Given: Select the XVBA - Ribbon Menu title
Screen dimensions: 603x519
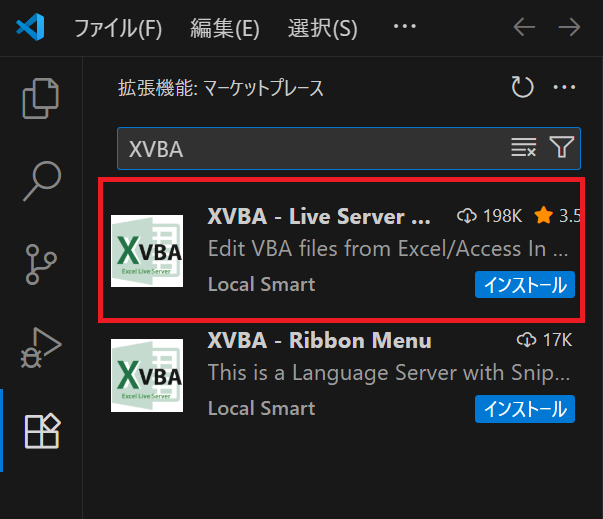Looking at the screenshot, I should tap(319, 340).
